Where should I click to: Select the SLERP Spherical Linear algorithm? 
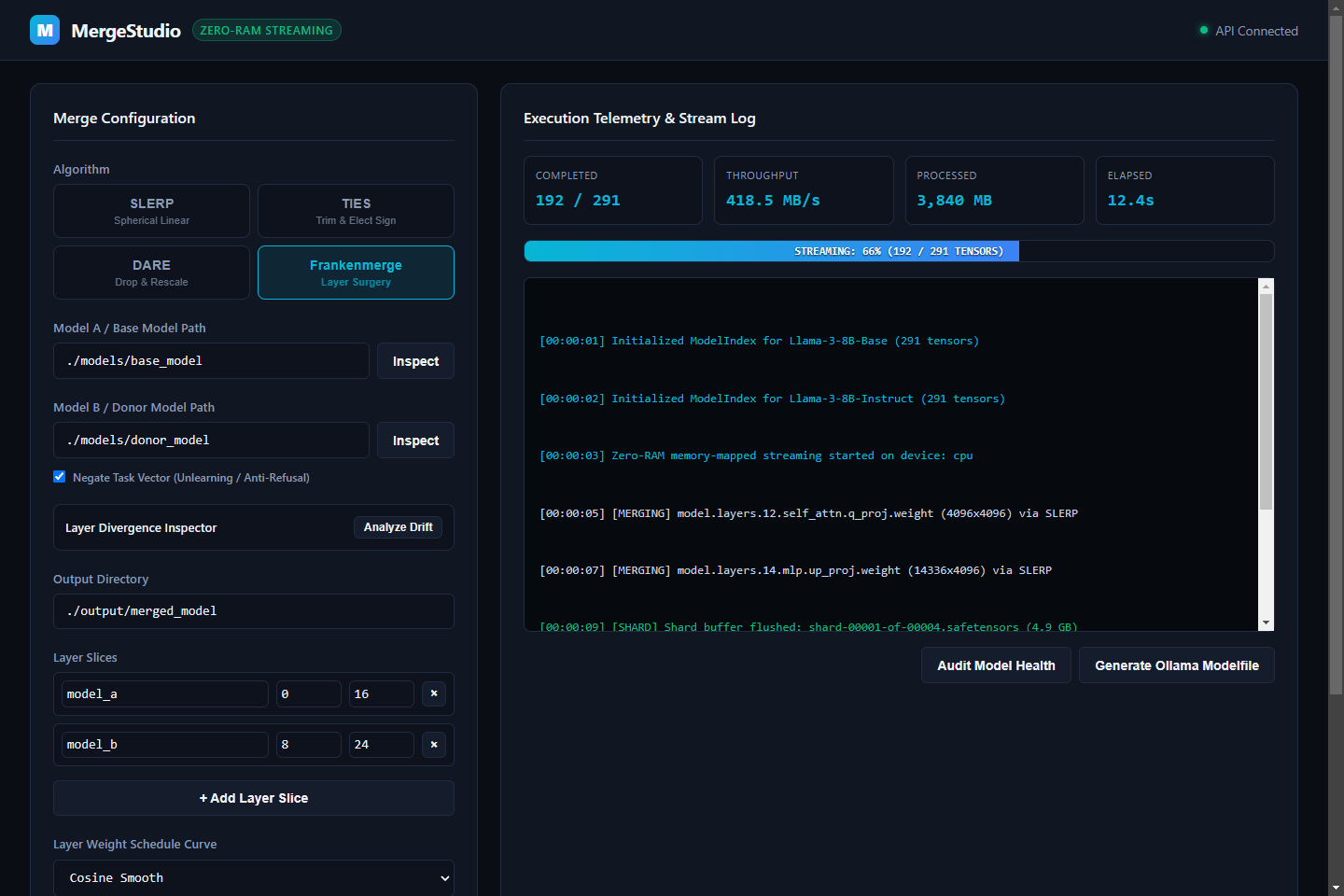[151, 211]
